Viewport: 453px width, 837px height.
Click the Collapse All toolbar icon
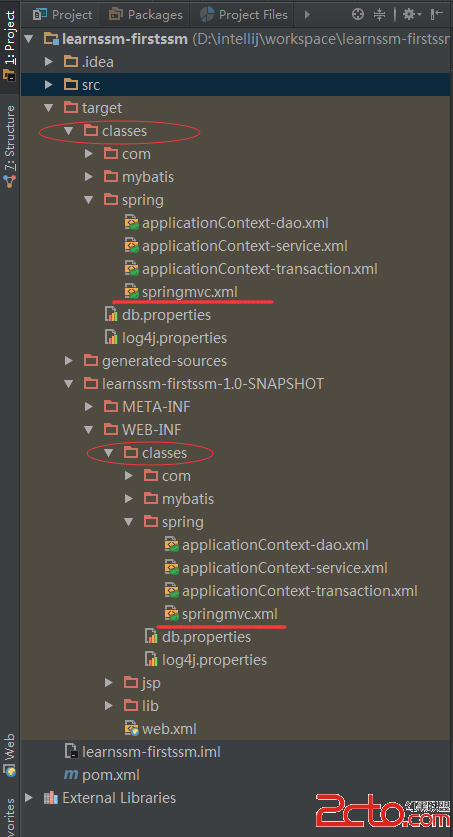tap(379, 14)
